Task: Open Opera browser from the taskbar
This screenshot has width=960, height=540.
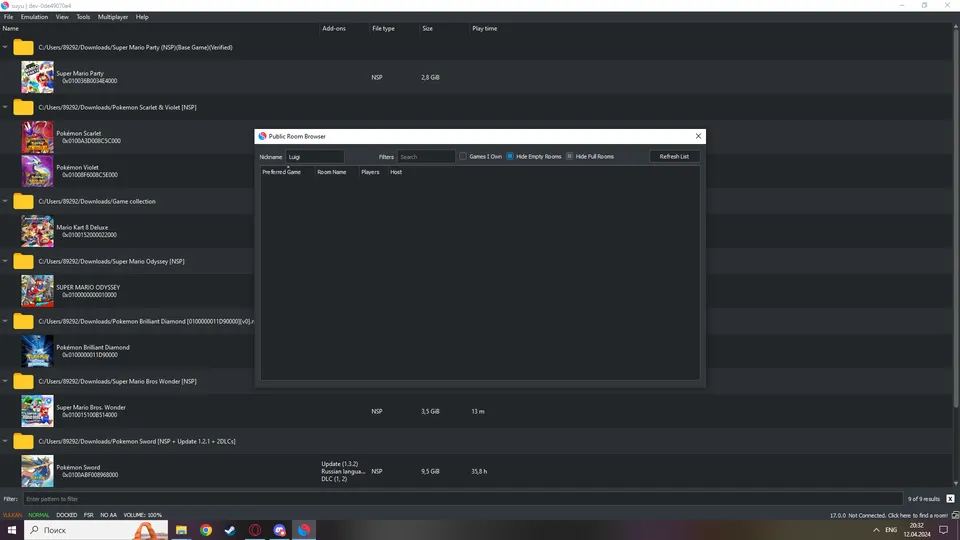Action: coord(255,530)
